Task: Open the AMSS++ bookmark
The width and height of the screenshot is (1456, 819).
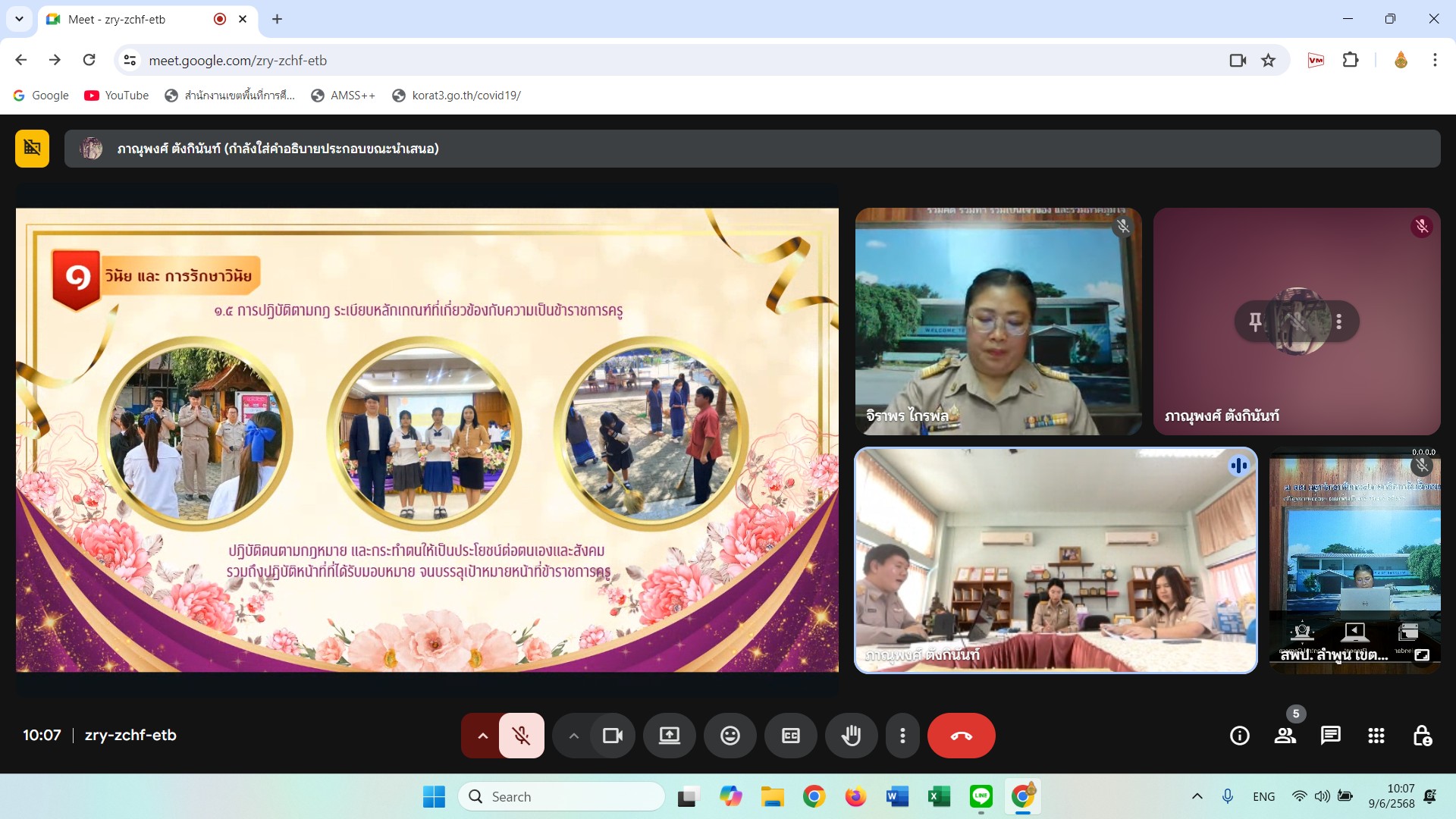Action: coord(344,96)
